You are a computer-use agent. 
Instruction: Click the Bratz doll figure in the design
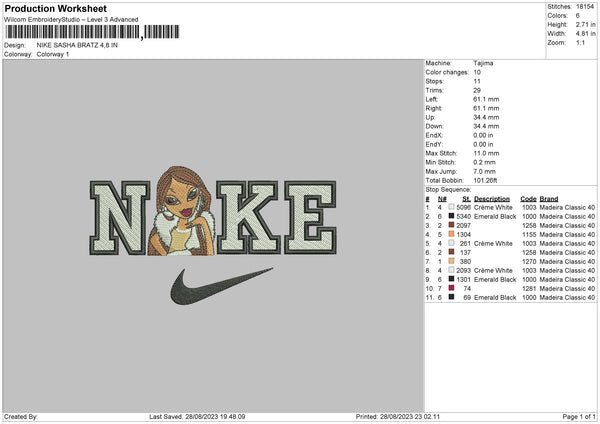182,211
